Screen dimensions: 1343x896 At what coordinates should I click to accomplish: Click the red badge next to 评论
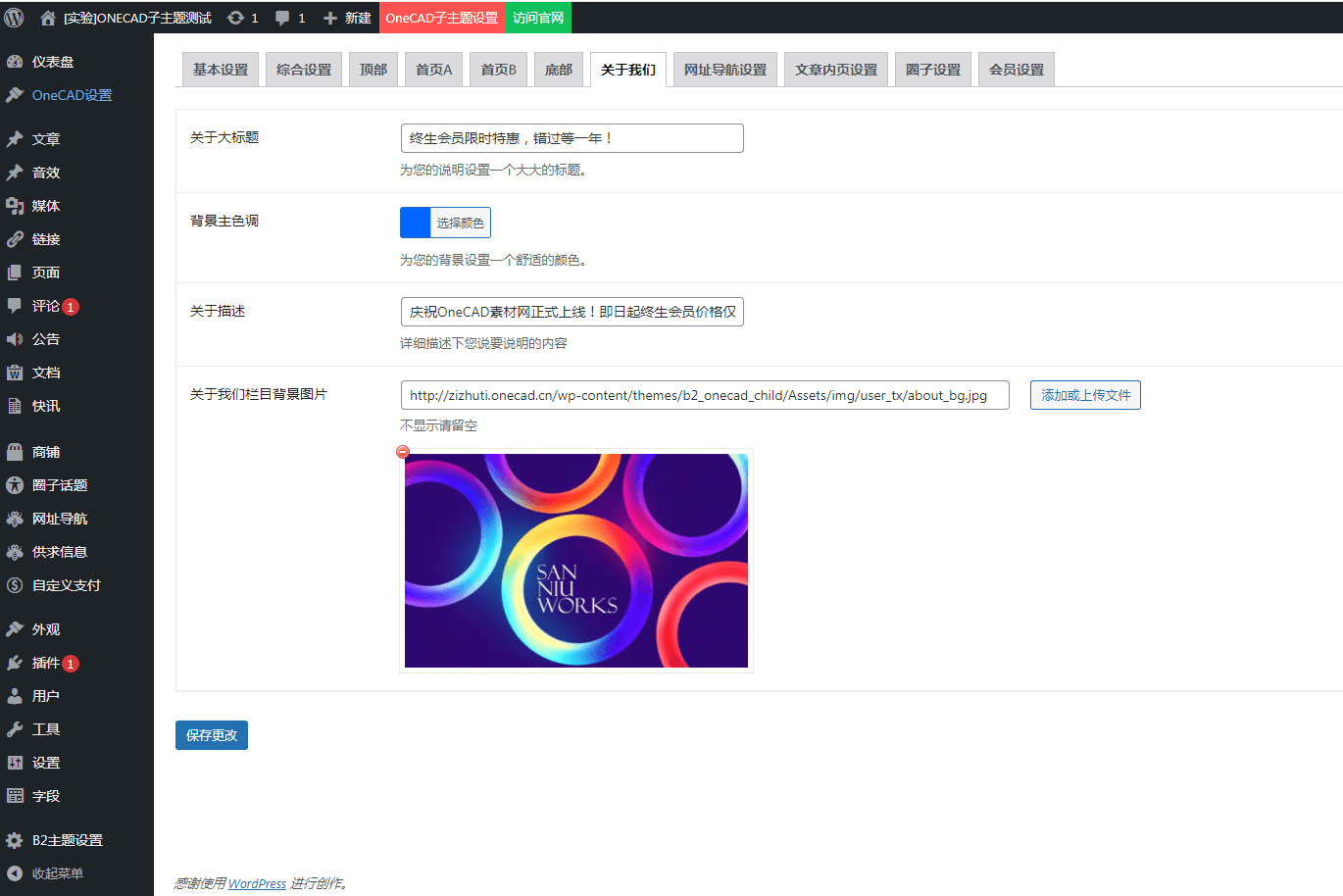tap(71, 307)
